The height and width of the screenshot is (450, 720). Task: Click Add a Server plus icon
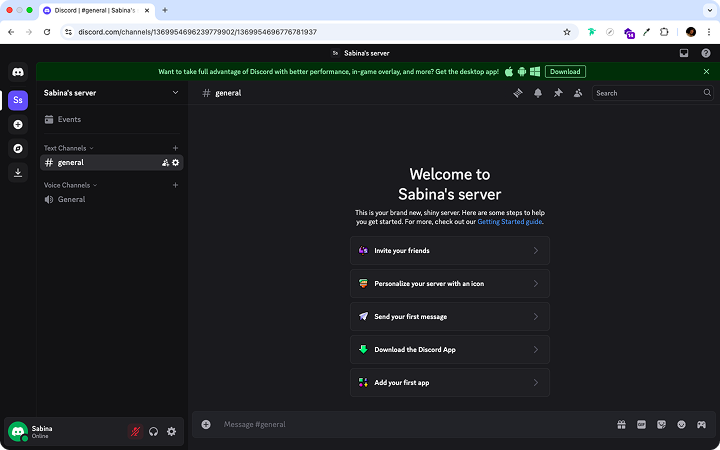coord(18,124)
